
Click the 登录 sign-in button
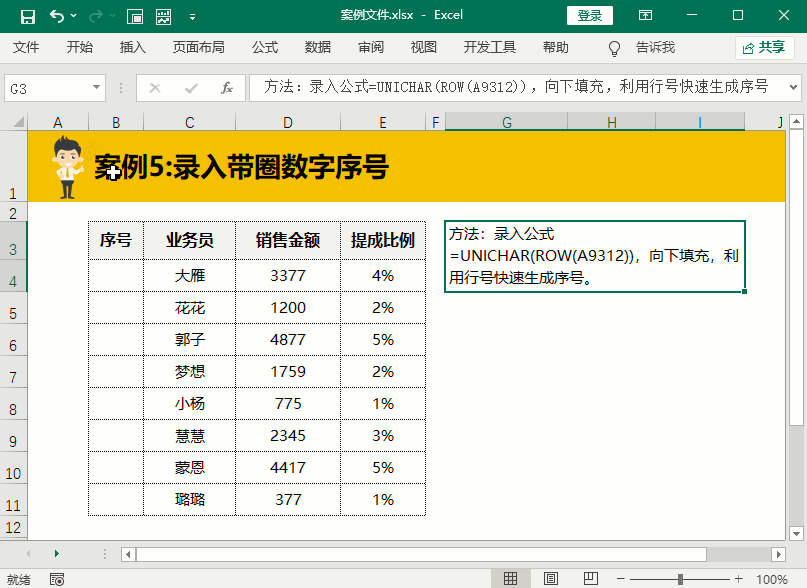click(590, 16)
